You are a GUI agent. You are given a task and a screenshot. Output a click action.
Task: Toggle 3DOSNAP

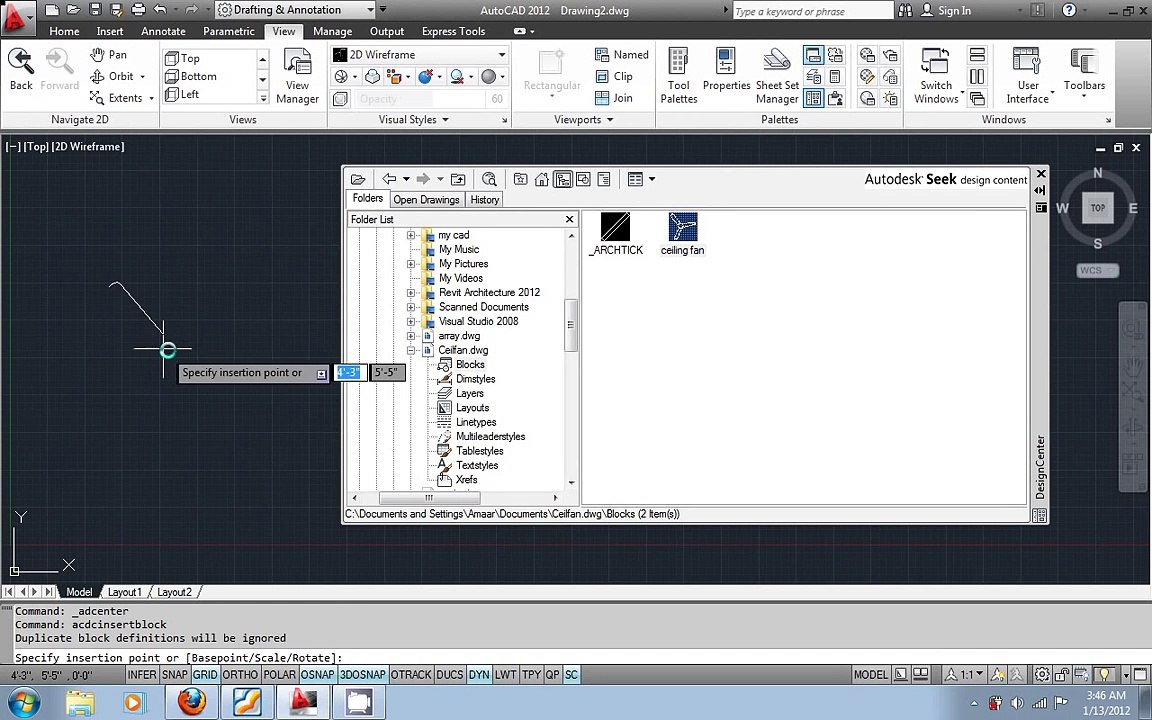click(362, 674)
